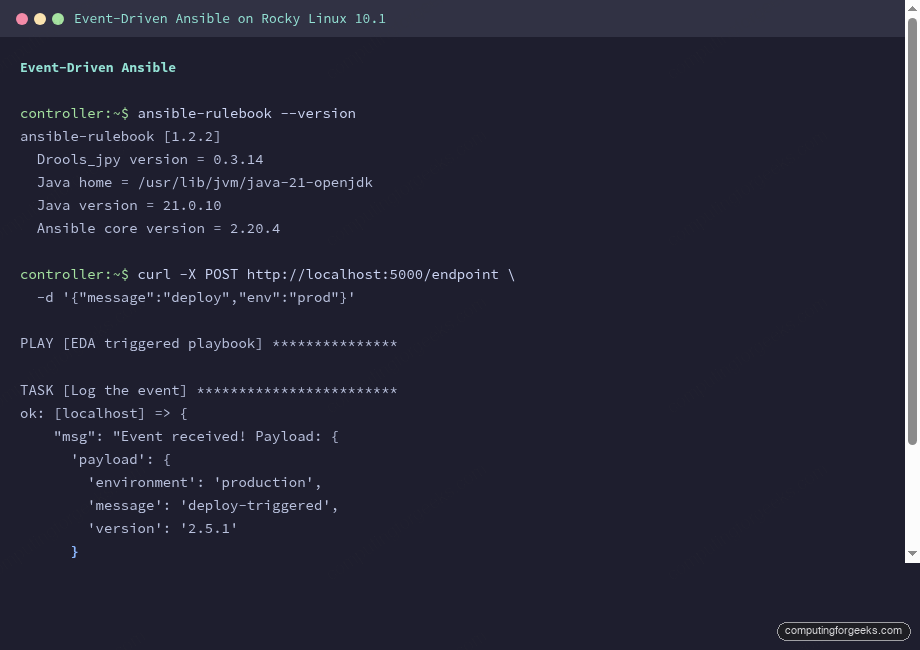The height and width of the screenshot is (650, 920).
Task: Click the scrollbar down arrow
Action: click(x=911, y=554)
